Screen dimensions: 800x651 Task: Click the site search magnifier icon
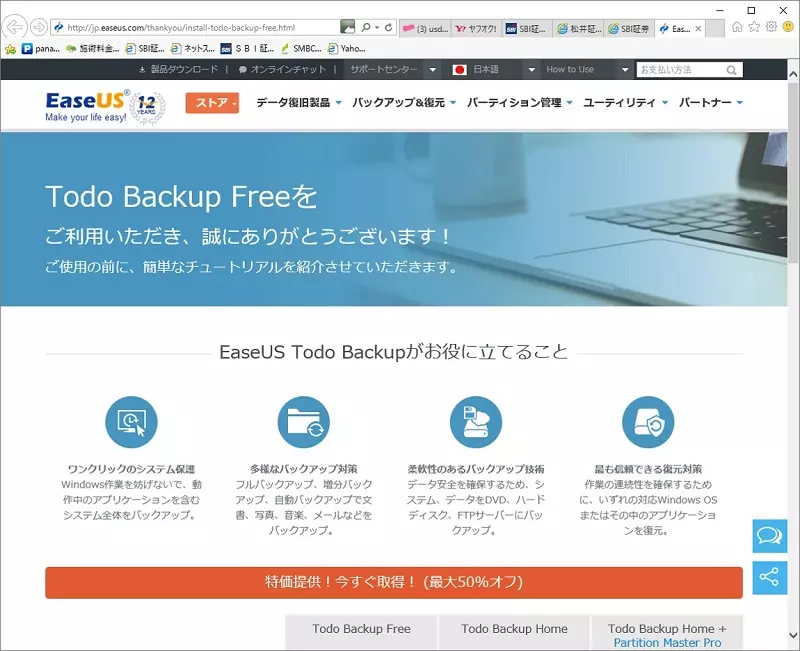point(732,70)
